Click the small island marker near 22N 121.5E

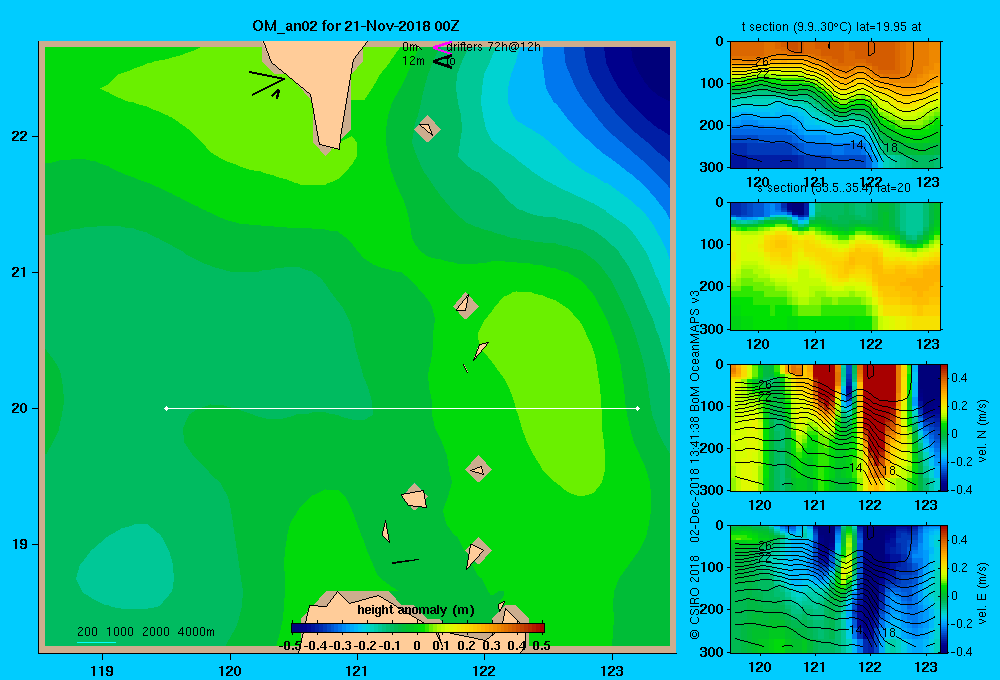(427, 129)
